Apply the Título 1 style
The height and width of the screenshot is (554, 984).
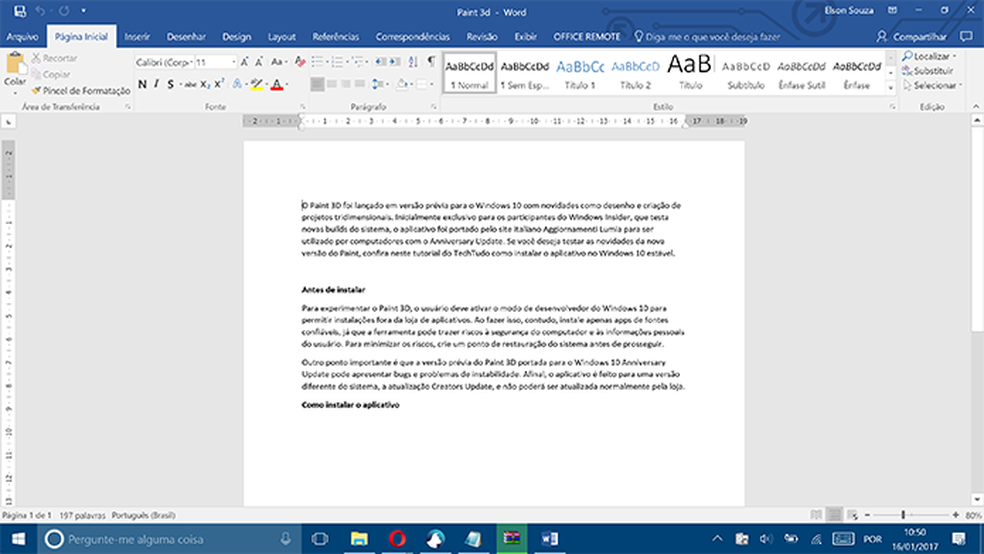pos(580,73)
